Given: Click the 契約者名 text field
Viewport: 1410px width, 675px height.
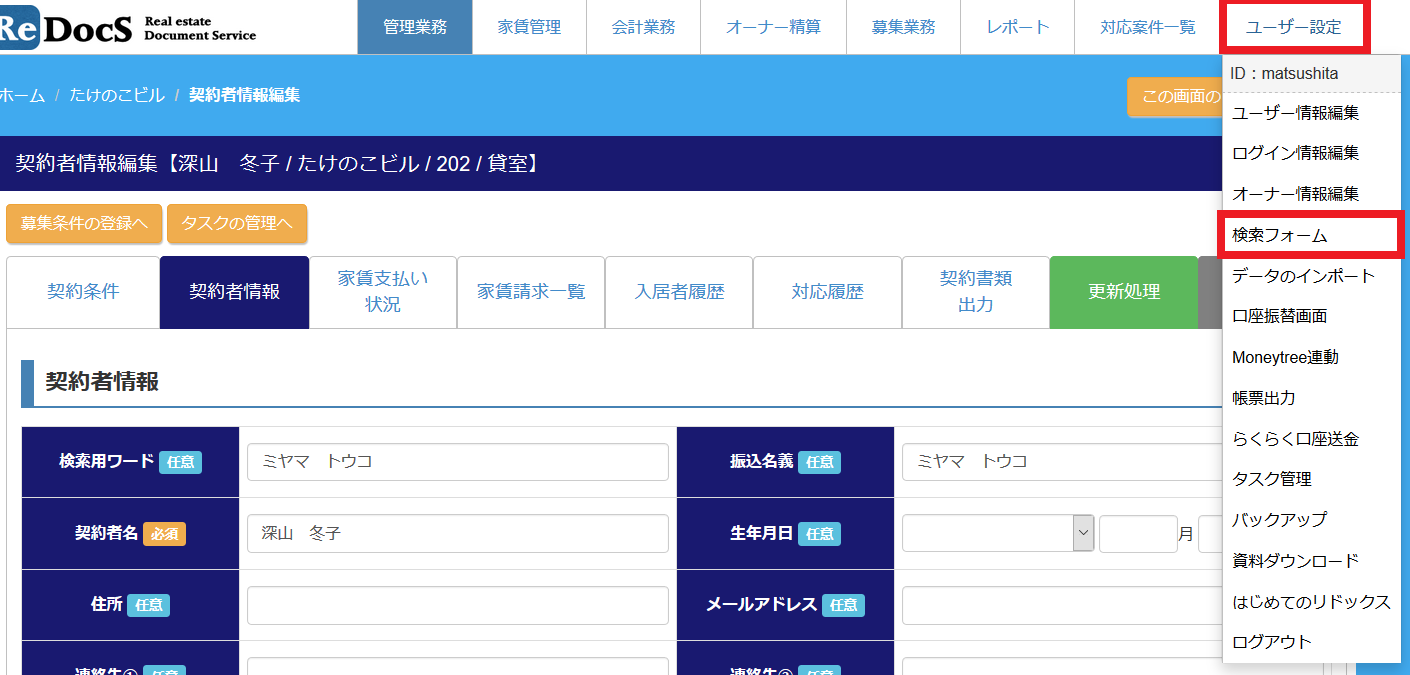Looking at the screenshot, I should 457,534.
